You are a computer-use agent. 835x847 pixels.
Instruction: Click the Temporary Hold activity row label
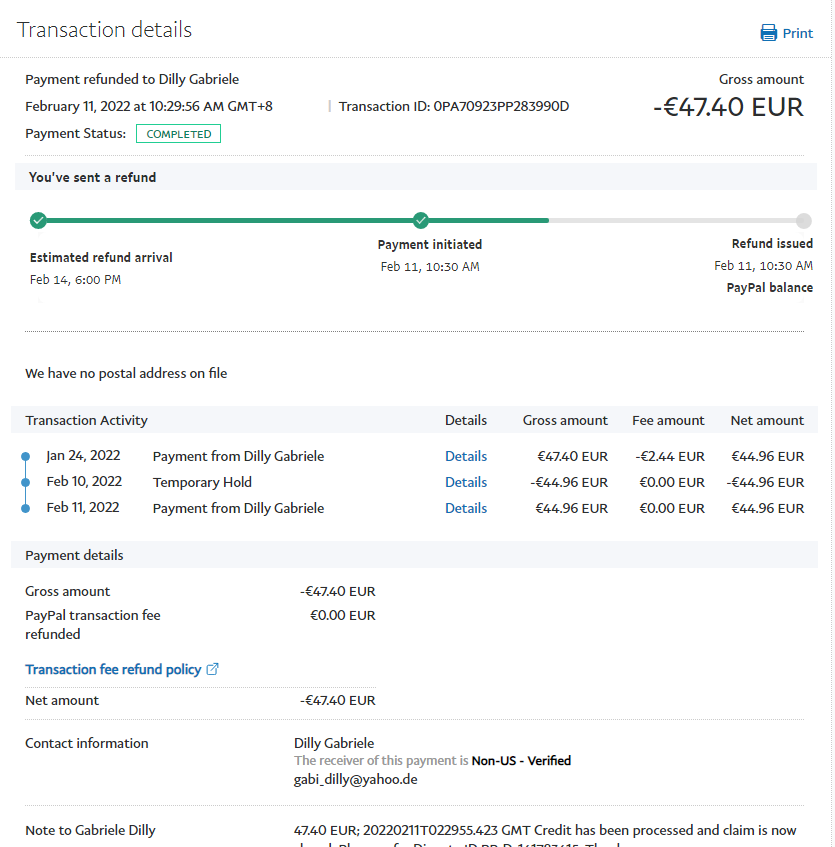(202, 482)
